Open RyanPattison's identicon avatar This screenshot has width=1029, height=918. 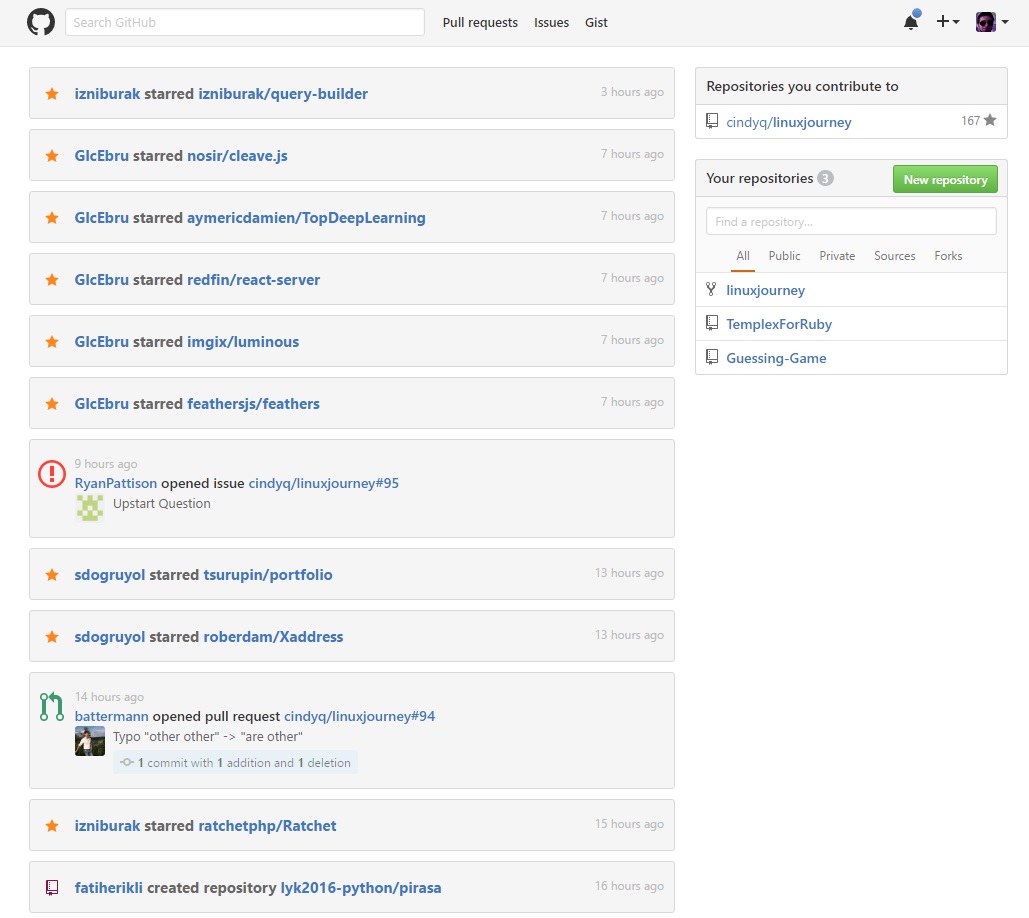[x=90, y=508]
